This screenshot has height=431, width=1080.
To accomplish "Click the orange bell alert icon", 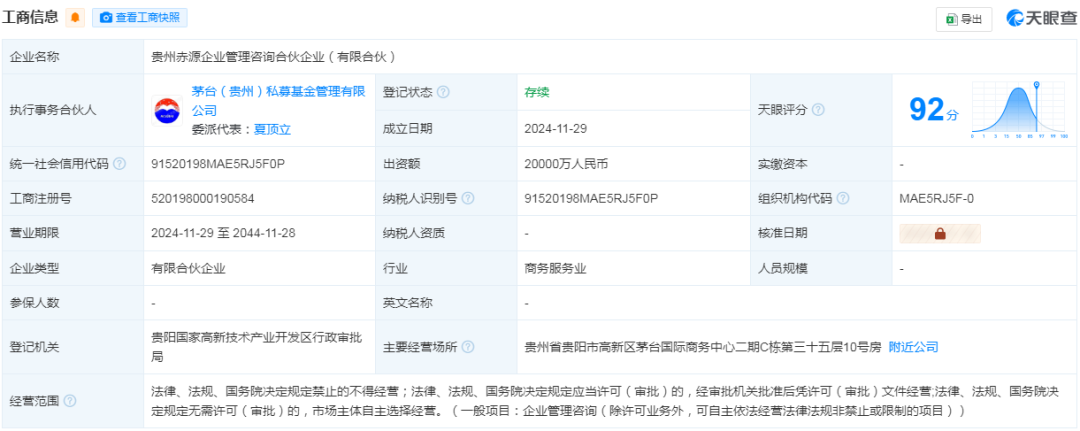I will [x=75, y=18].
